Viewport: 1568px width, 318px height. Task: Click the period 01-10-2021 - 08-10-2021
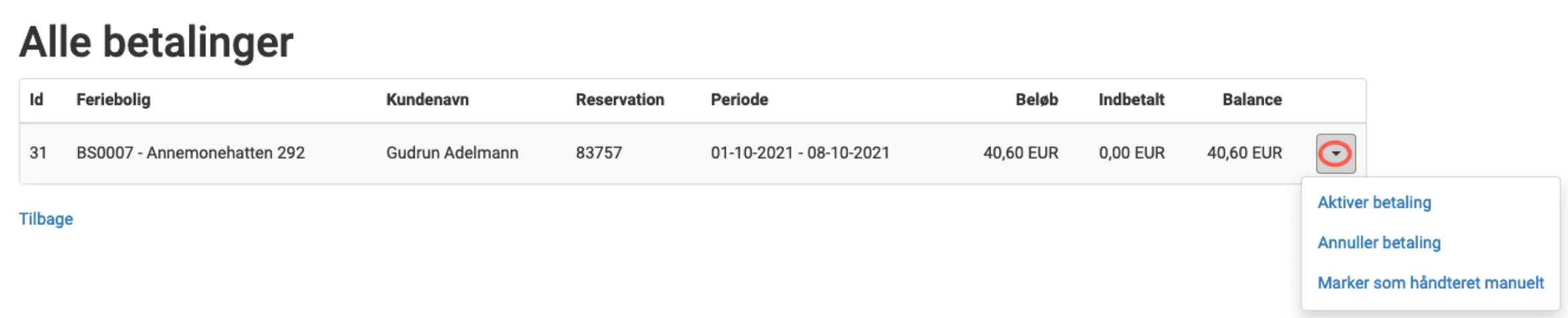(800, 153)
